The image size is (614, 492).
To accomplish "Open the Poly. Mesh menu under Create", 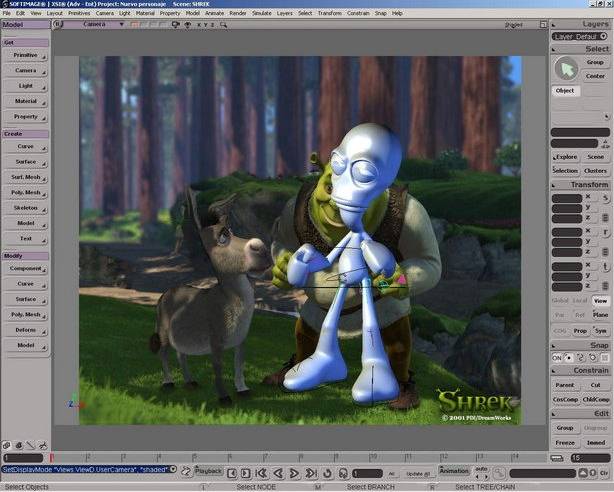I will (x=25, y=193).
